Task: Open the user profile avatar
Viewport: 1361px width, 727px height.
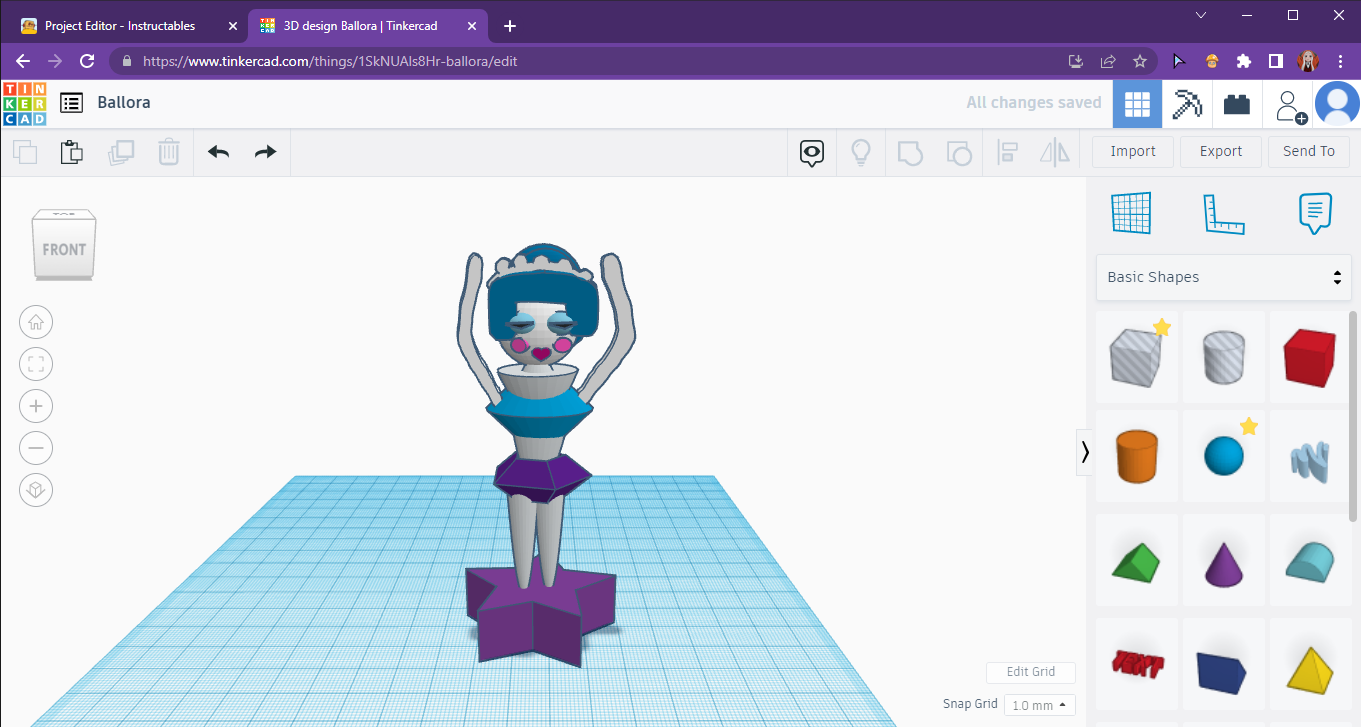Action: pos(1337,103)
